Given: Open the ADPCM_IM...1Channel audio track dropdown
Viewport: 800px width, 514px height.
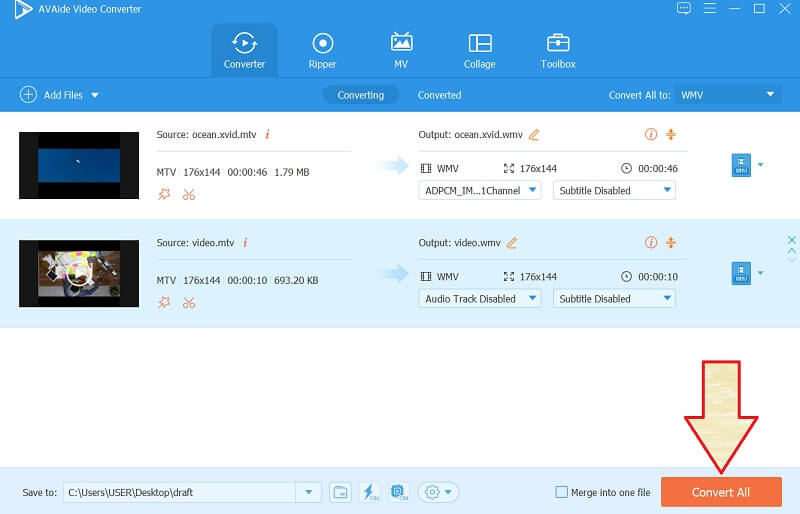Looking at the screenshot, I should click(x=480, y=190).
